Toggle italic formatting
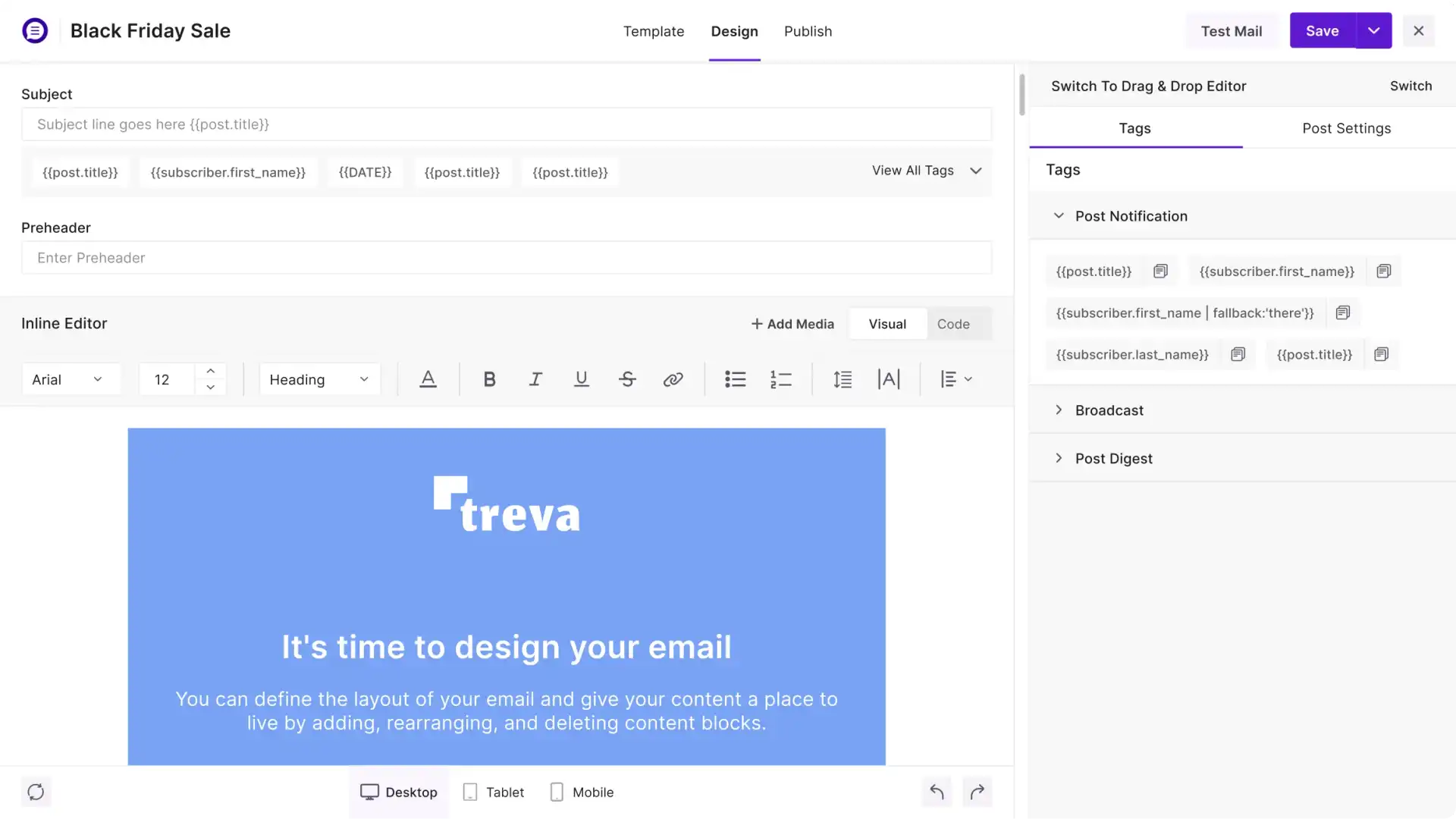The width and height of the screenshot is (1456, 819). [535, 379]
